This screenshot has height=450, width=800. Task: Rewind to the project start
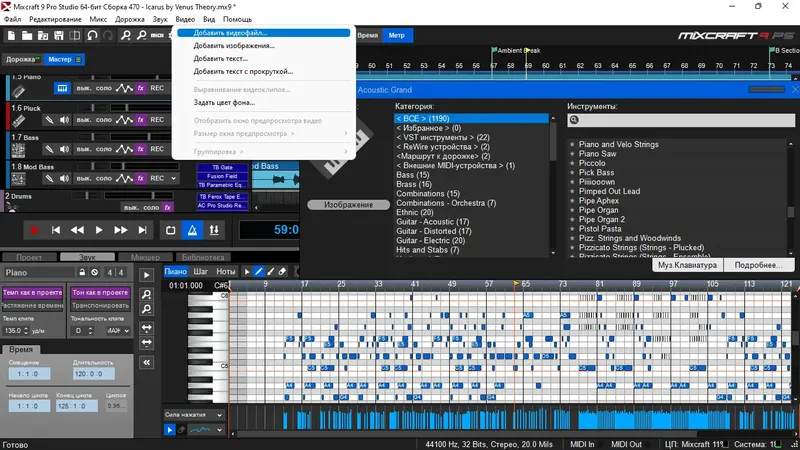[x=56, y=230]
